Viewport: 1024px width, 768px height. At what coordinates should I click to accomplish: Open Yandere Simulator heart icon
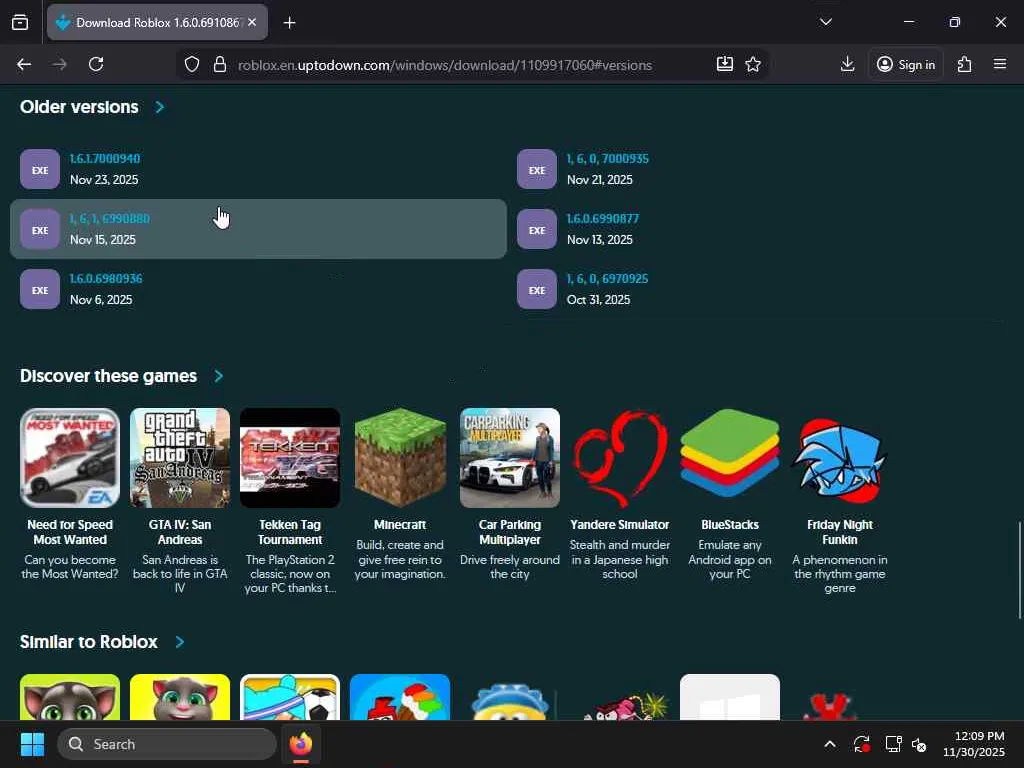click(x=620, y=458)
